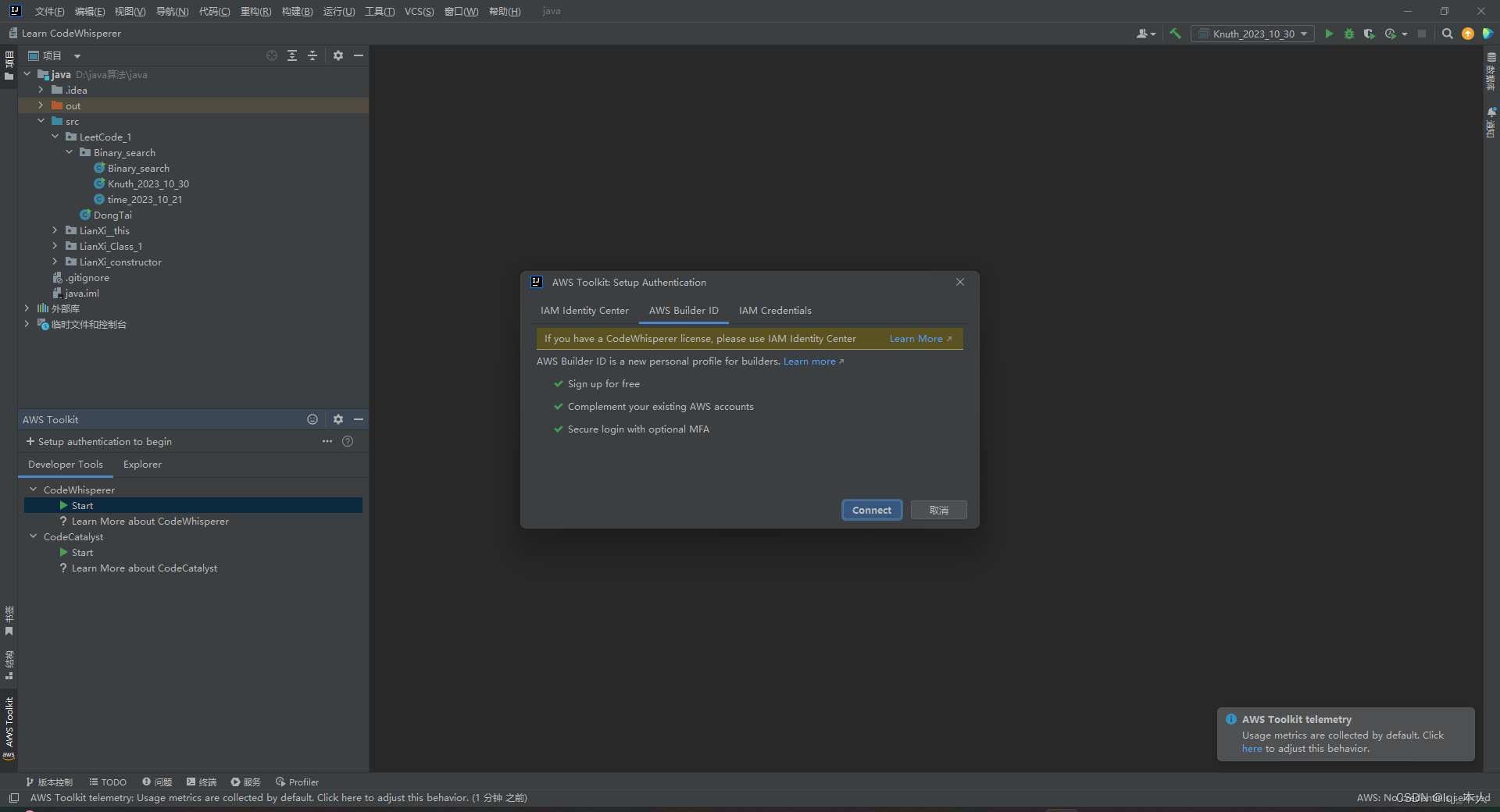
Task: Collapse all in Project panel
Action: (312, 55)
